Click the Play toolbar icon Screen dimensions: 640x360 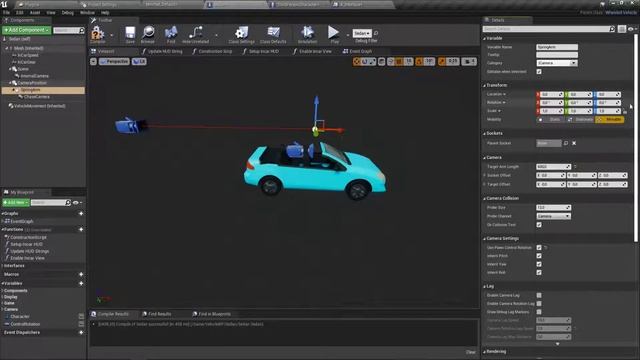pyautogui.click(x=333, y=32)
